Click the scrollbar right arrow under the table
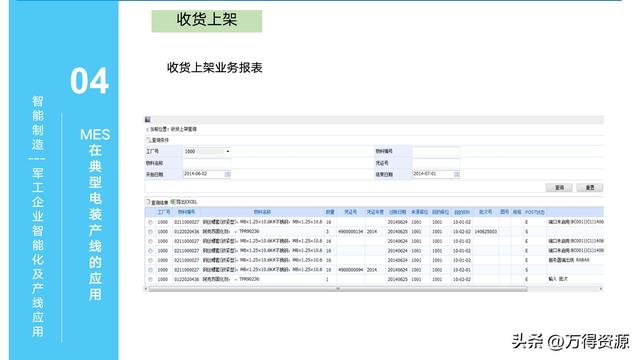Viewport: 640px width, 360px height. pos(601,289)
